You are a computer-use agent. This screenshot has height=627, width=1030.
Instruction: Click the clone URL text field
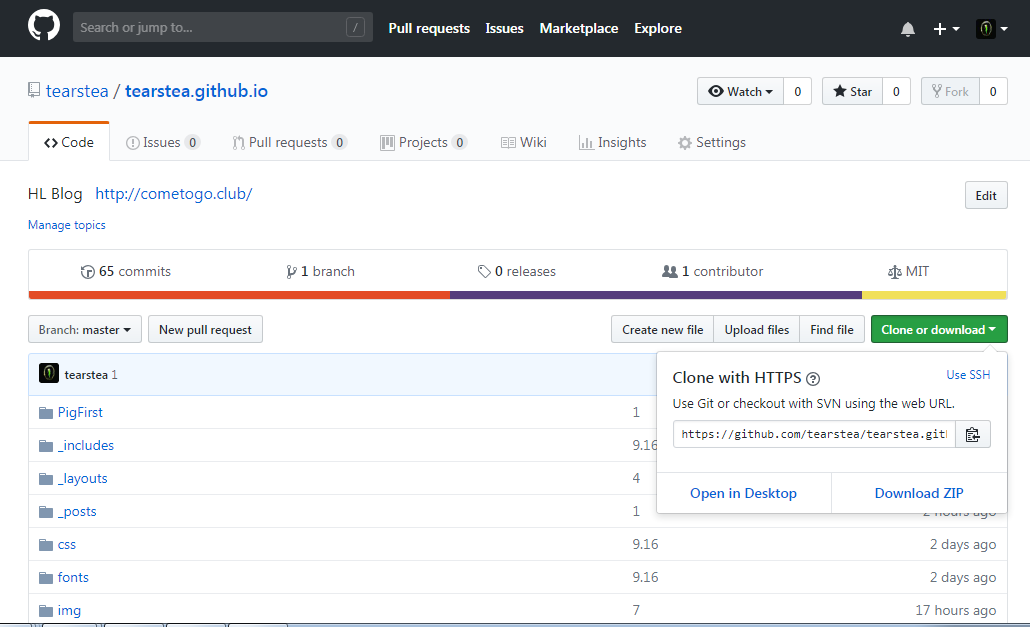(814, 435)
